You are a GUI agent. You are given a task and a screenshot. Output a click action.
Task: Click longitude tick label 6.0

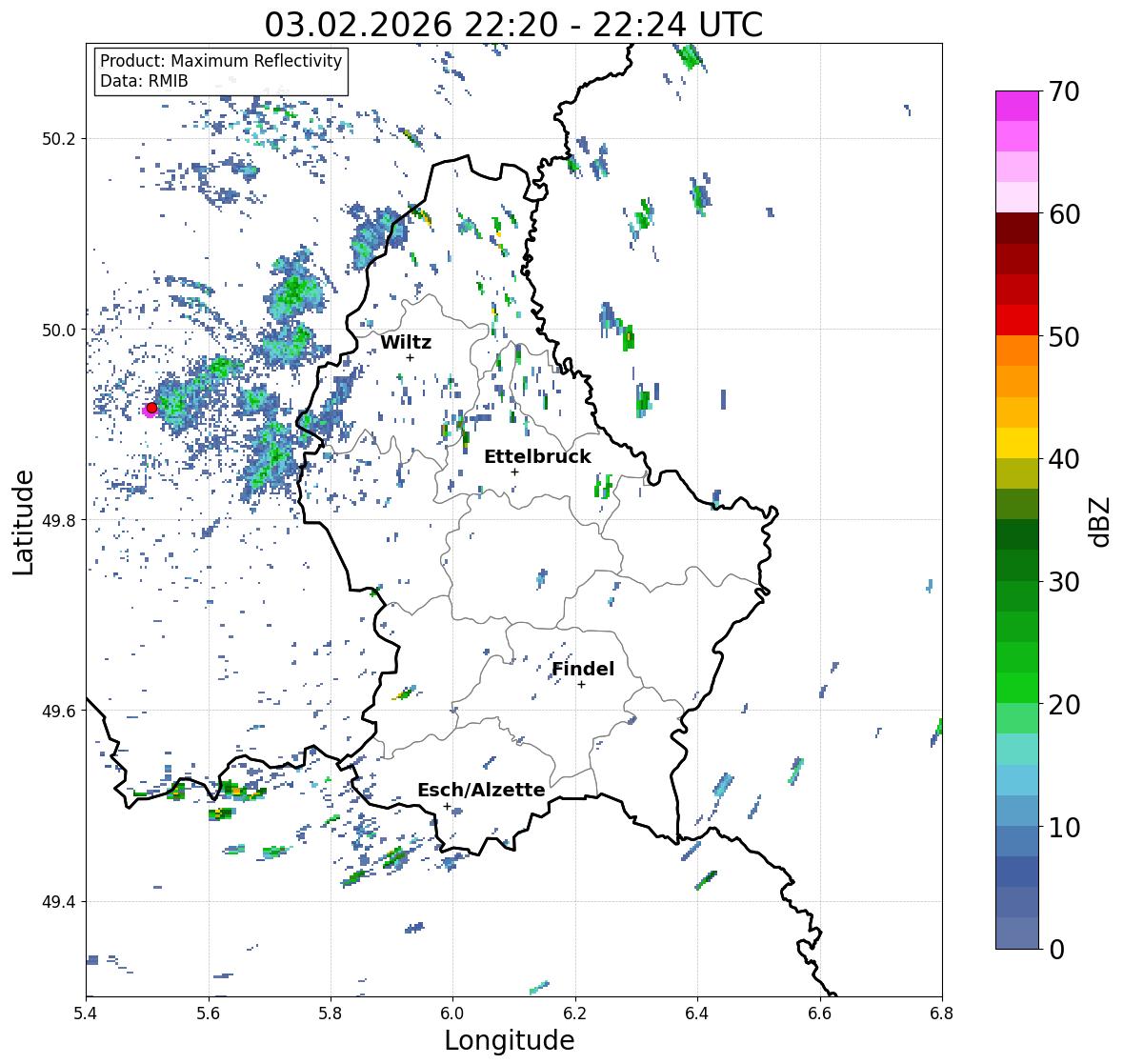(x=452, y=1014)
